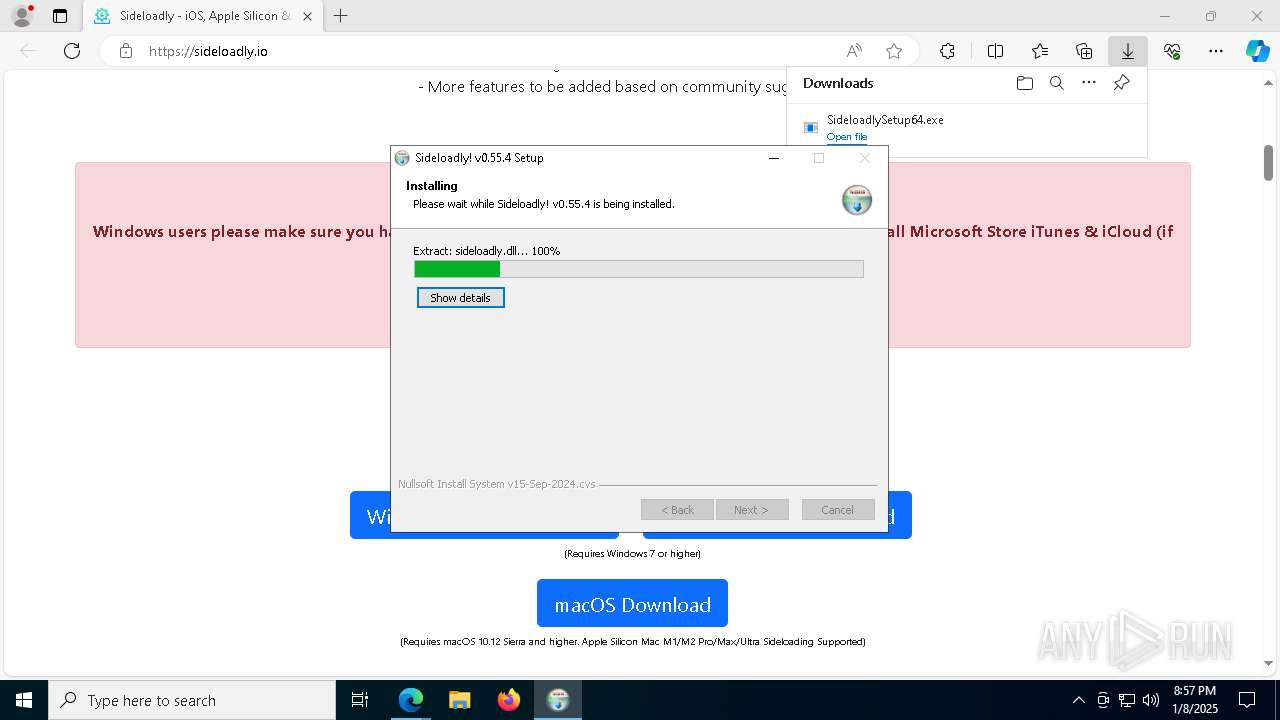
Task: Open more options in Downloads panel
Action: tap(1089, 83)
